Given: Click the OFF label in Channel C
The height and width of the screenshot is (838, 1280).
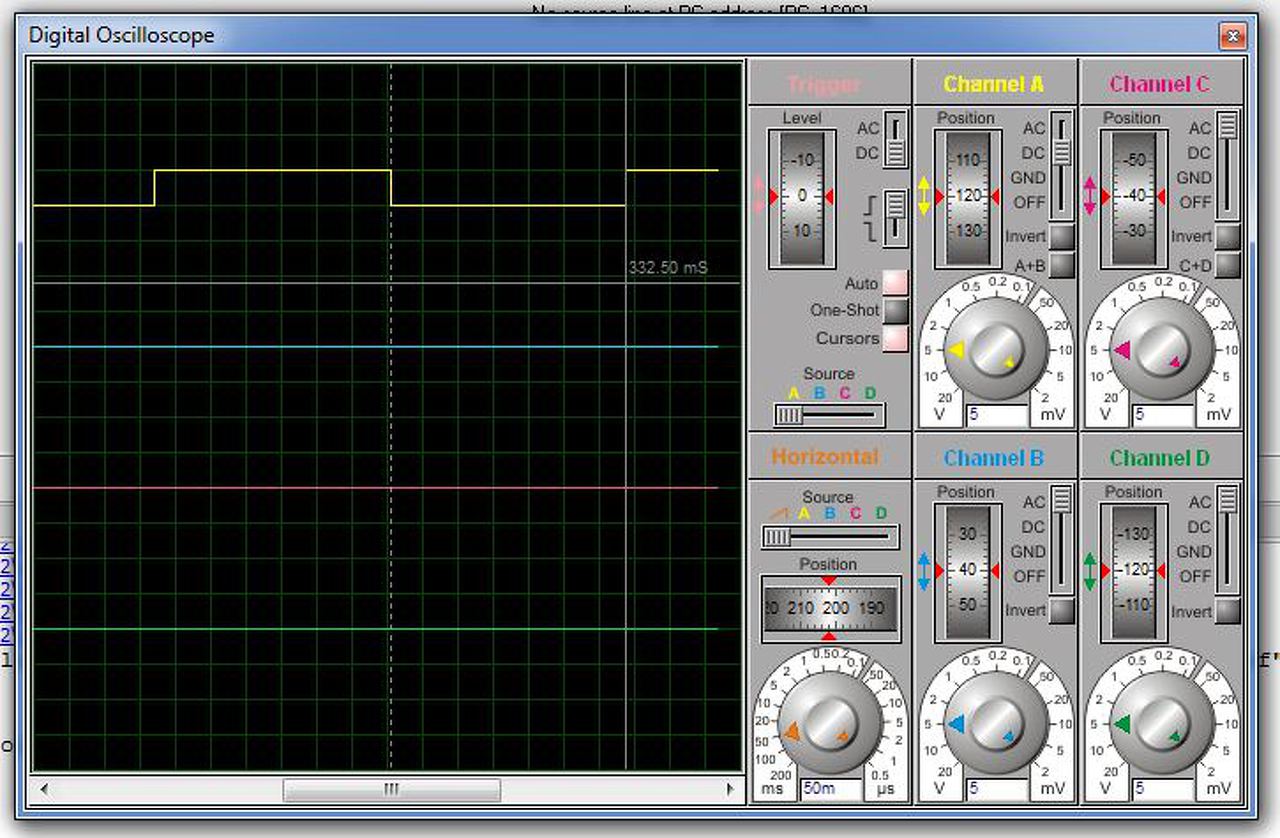Looking at the screenshot, I should point(1195,202).
